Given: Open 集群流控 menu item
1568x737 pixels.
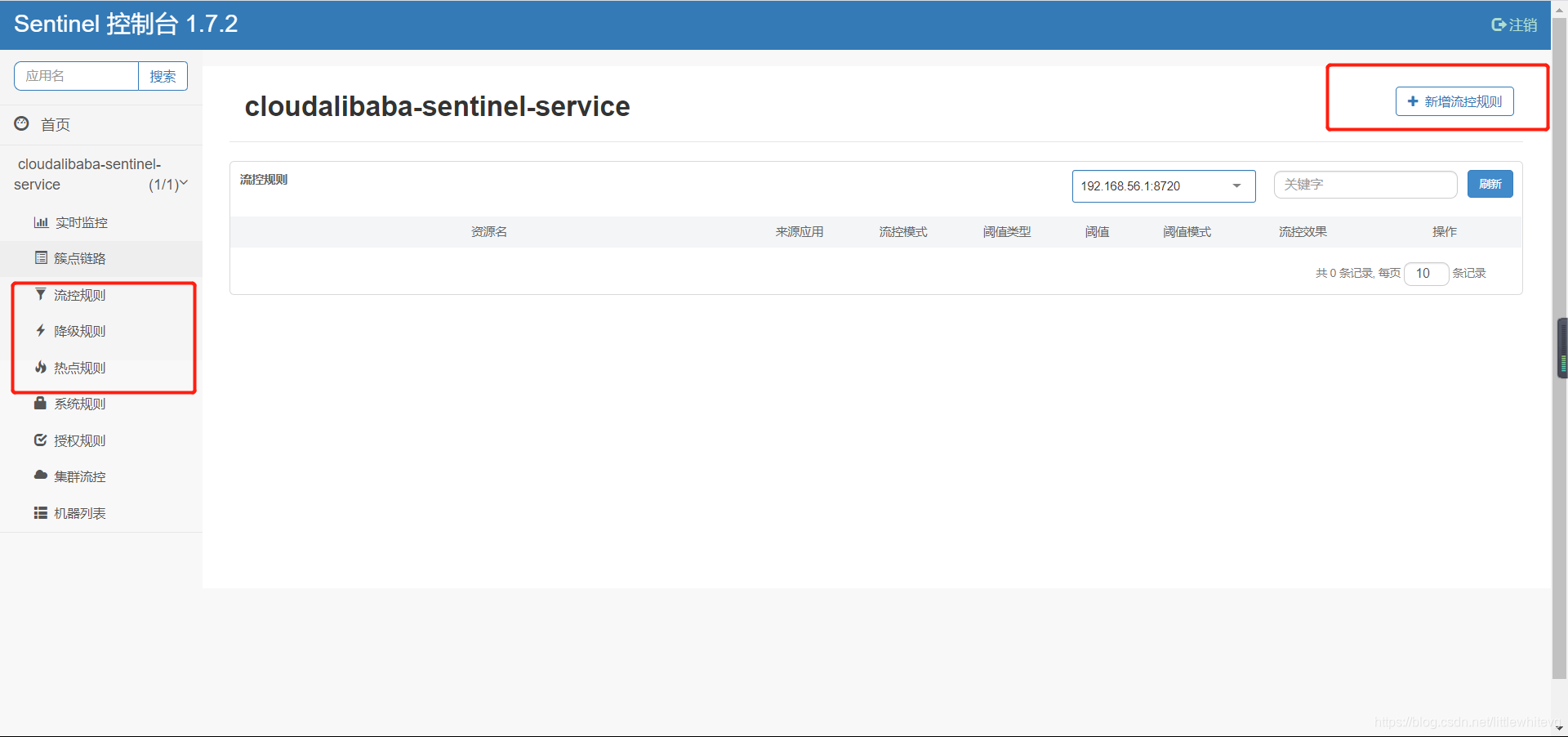Looking at the screenshot, I should pos(101,476).
